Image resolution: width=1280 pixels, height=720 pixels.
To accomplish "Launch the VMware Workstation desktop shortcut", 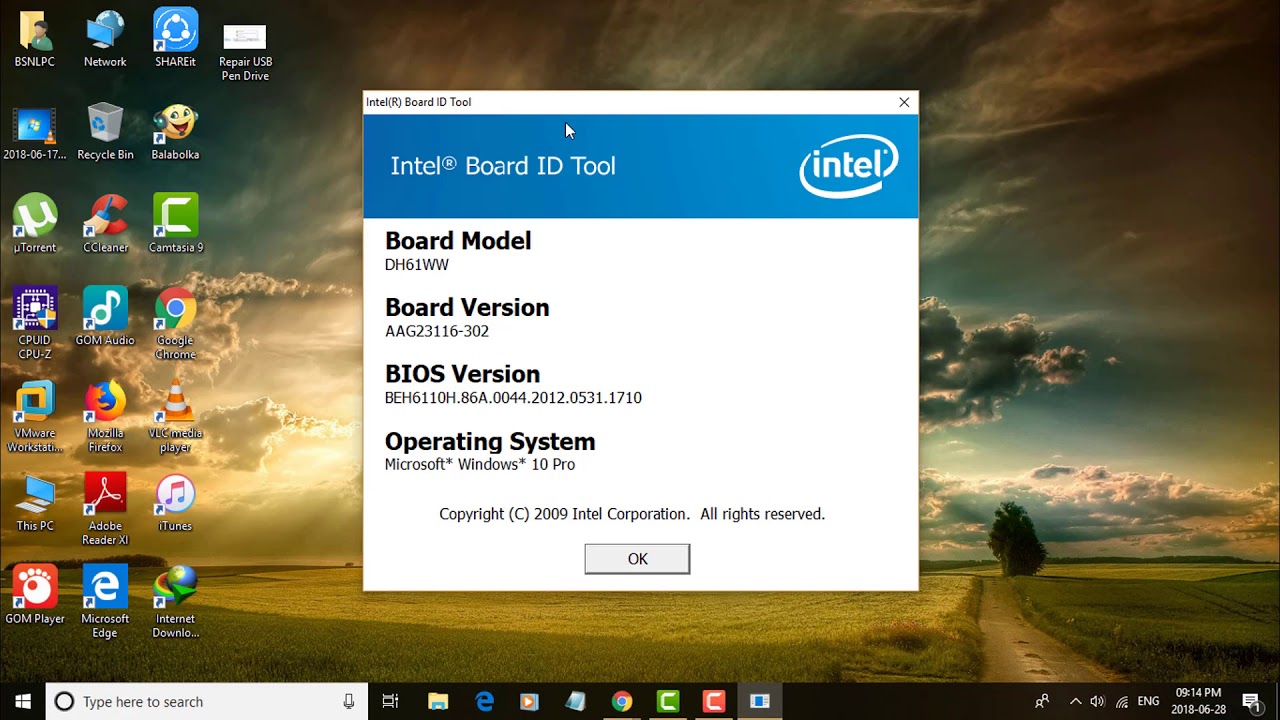I will (x=35, y=417).
